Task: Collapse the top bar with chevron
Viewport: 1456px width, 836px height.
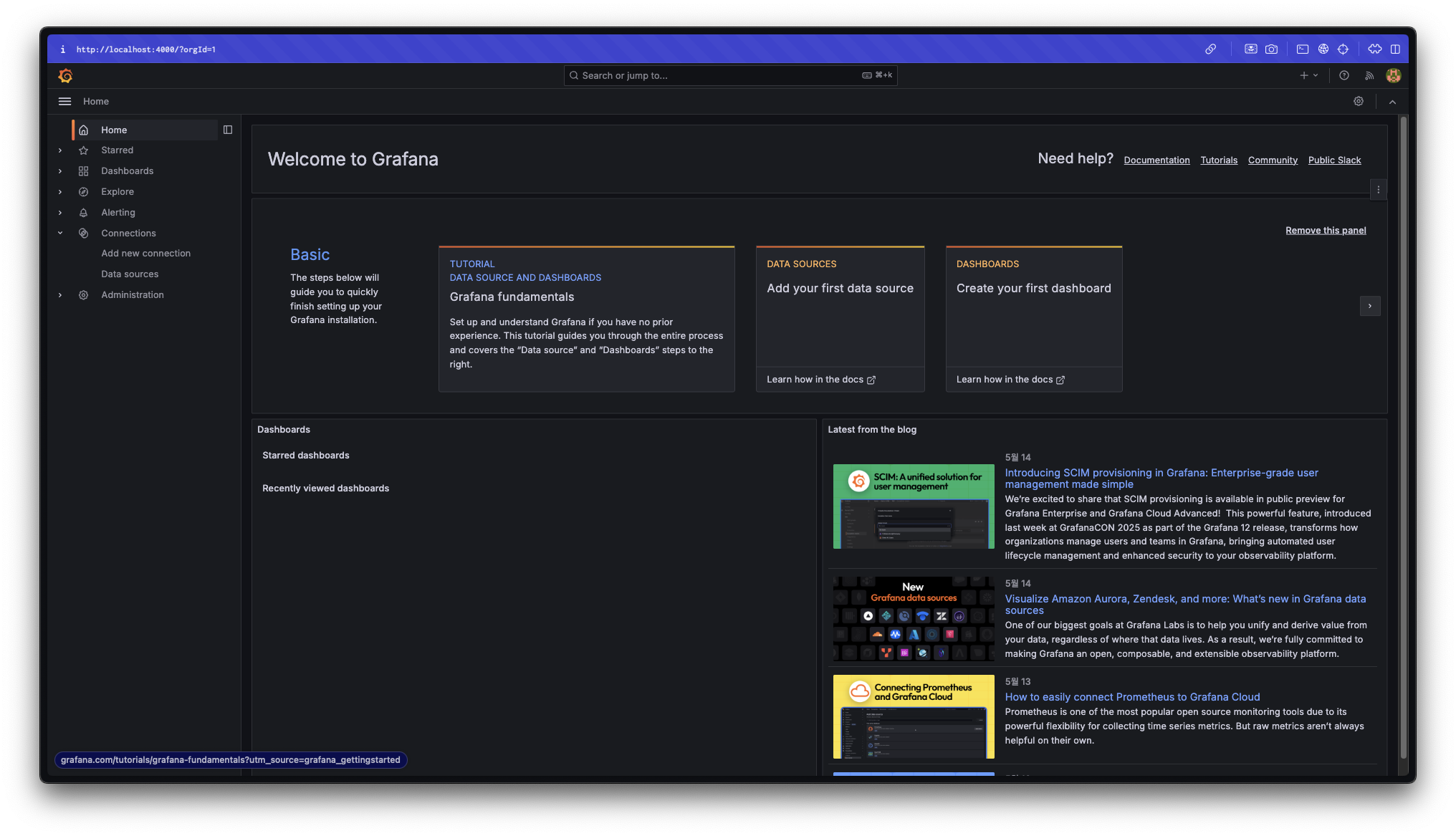Action: [1392, 102]
